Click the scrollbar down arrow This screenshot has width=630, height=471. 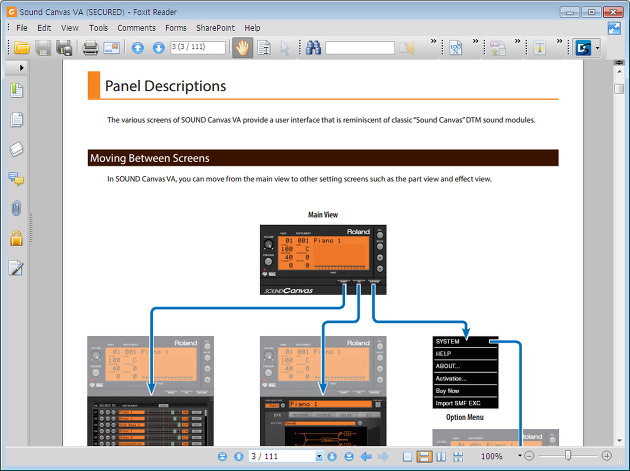pyautogui.click(x=619, y=441)
